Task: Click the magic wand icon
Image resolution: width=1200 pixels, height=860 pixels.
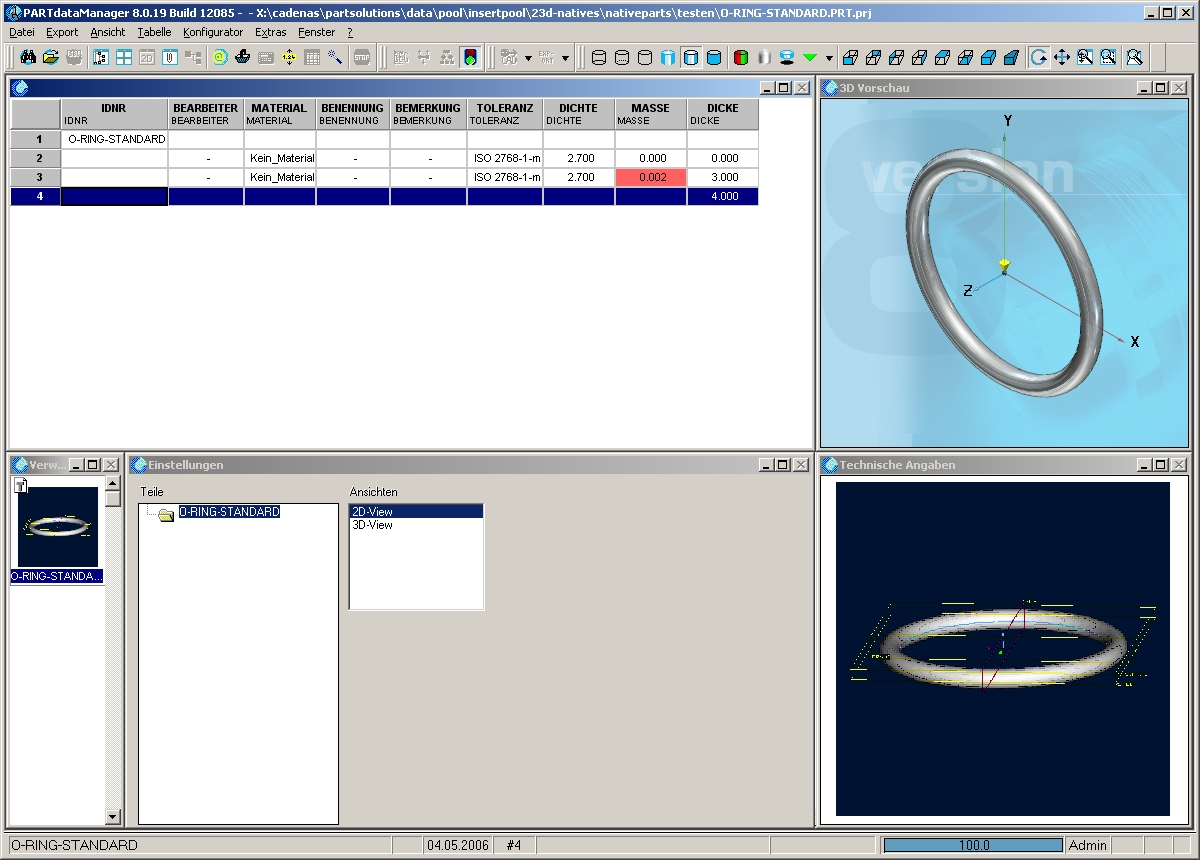Action: (x=335, y=58)
